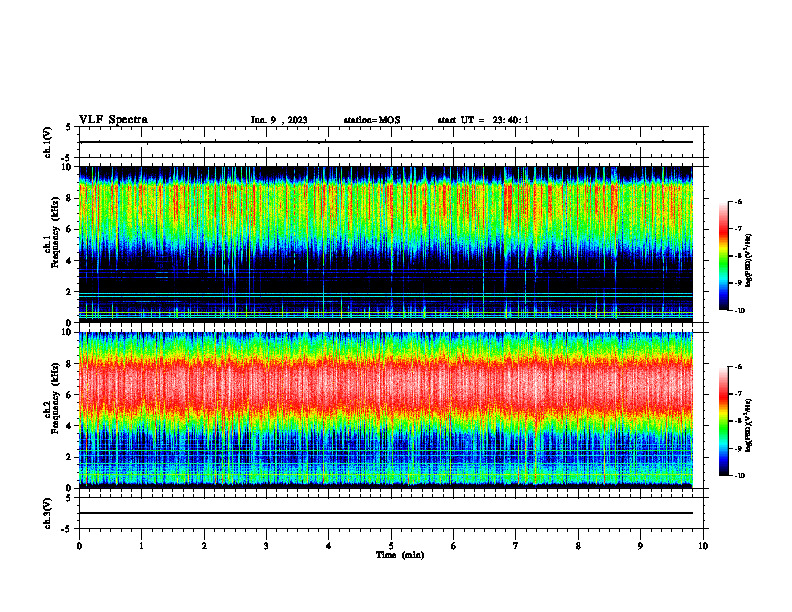
Task: Click time-axis tick label '1'
Action: point(141,546)
